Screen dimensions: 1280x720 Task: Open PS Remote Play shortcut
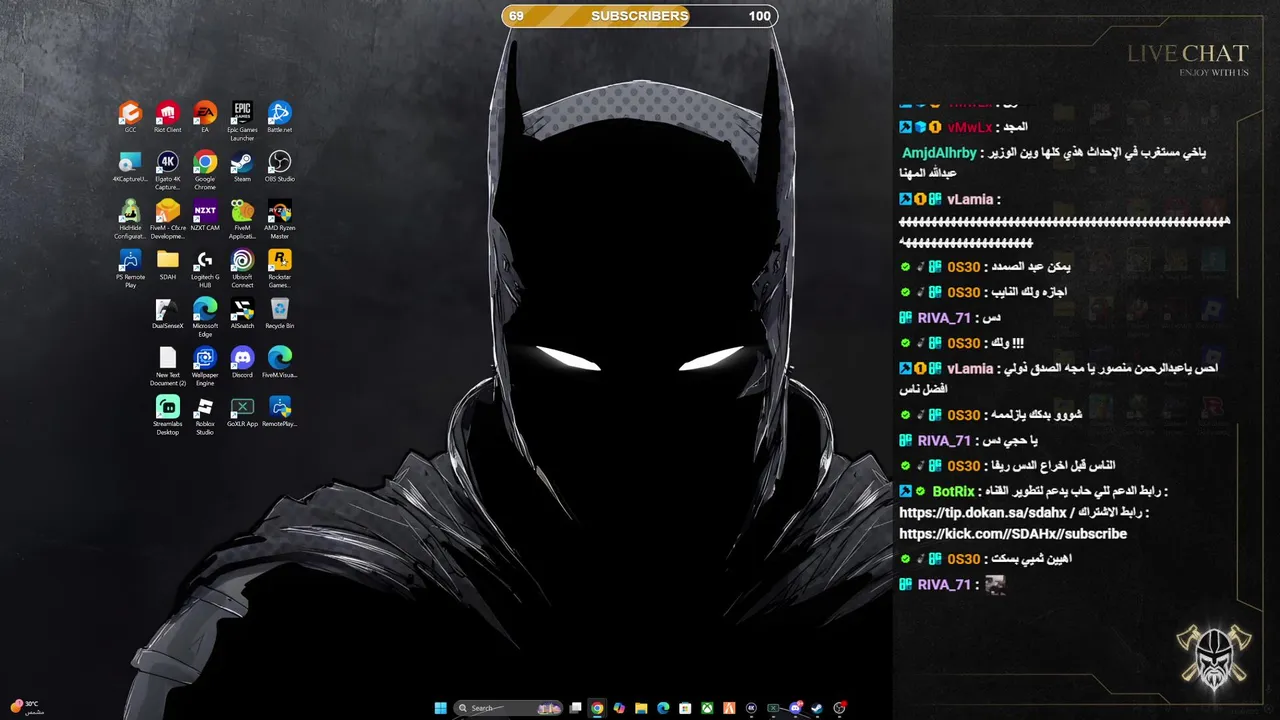[x=130, y=268]
